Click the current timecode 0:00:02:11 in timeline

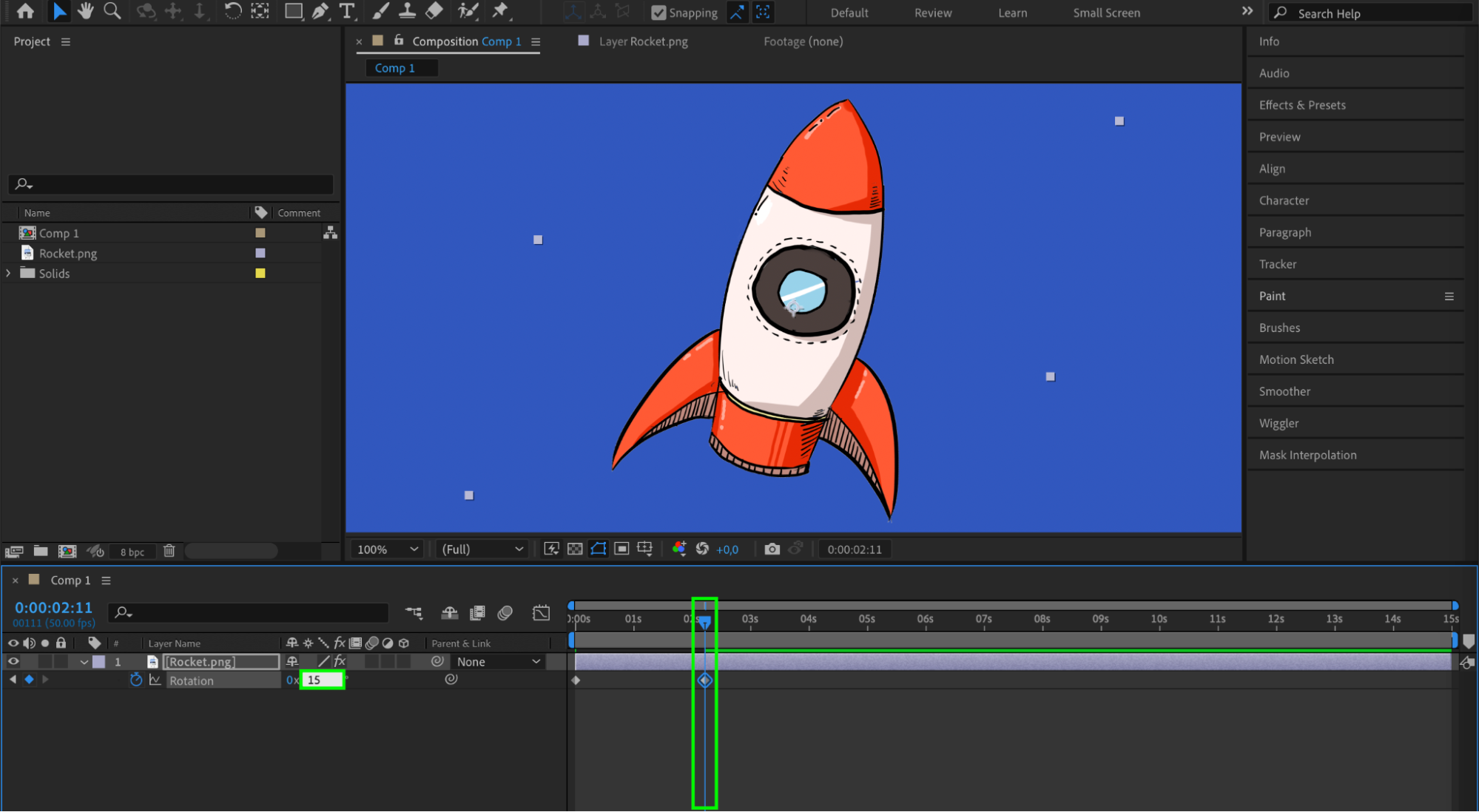click(x=53, y=607)
